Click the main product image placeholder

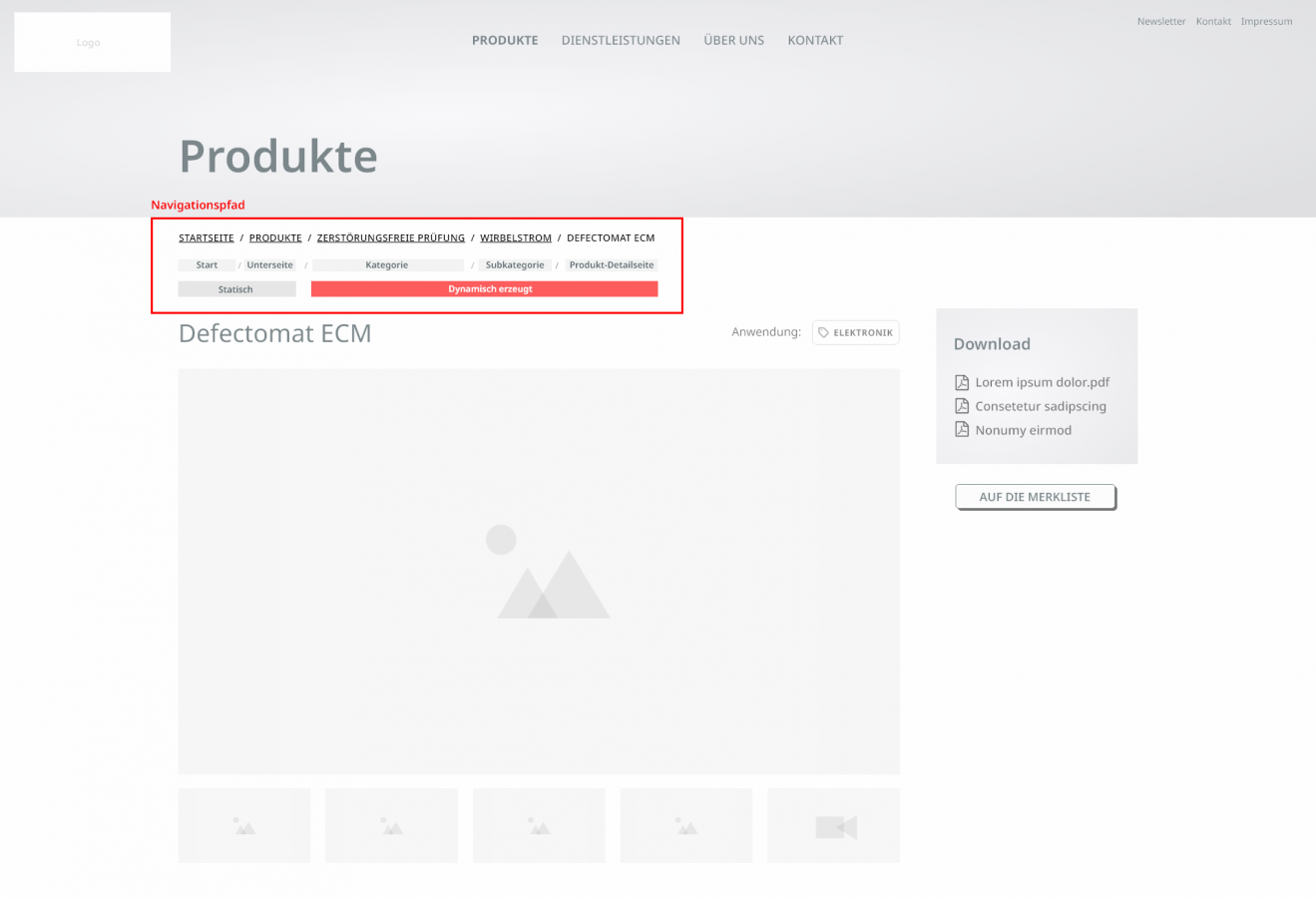click(x=539, y=571)
